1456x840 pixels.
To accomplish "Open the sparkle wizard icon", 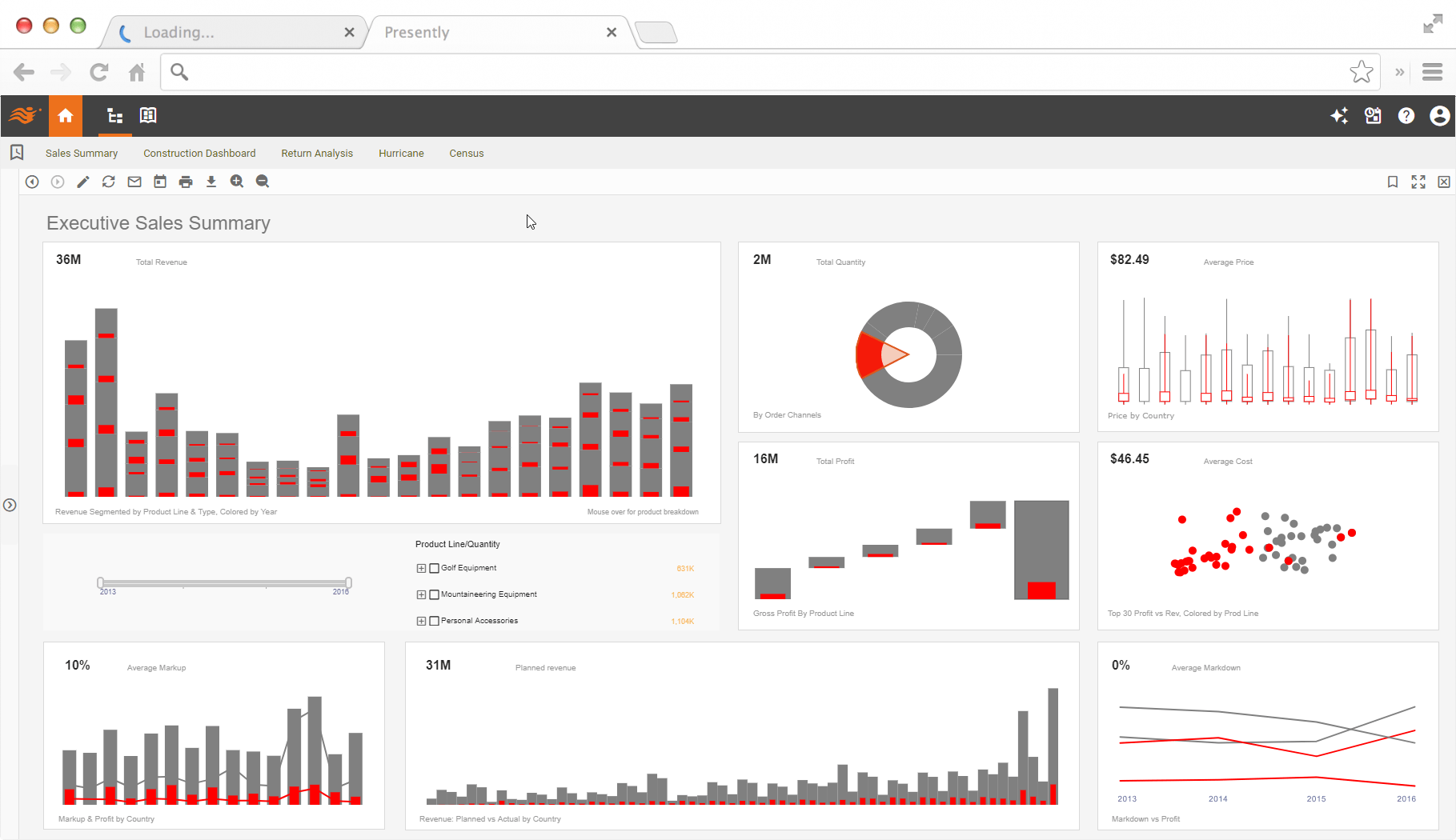I will click(1339, 116).
